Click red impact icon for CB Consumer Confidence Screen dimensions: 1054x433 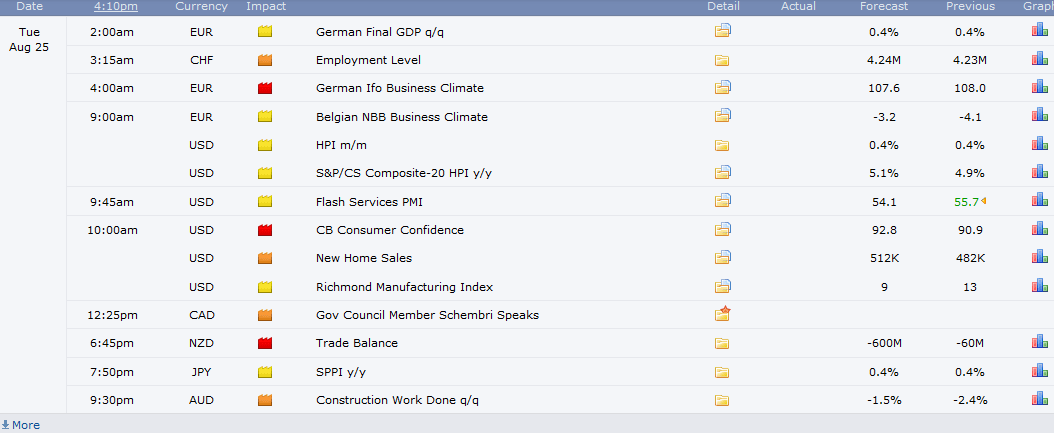tap(265, 231)
